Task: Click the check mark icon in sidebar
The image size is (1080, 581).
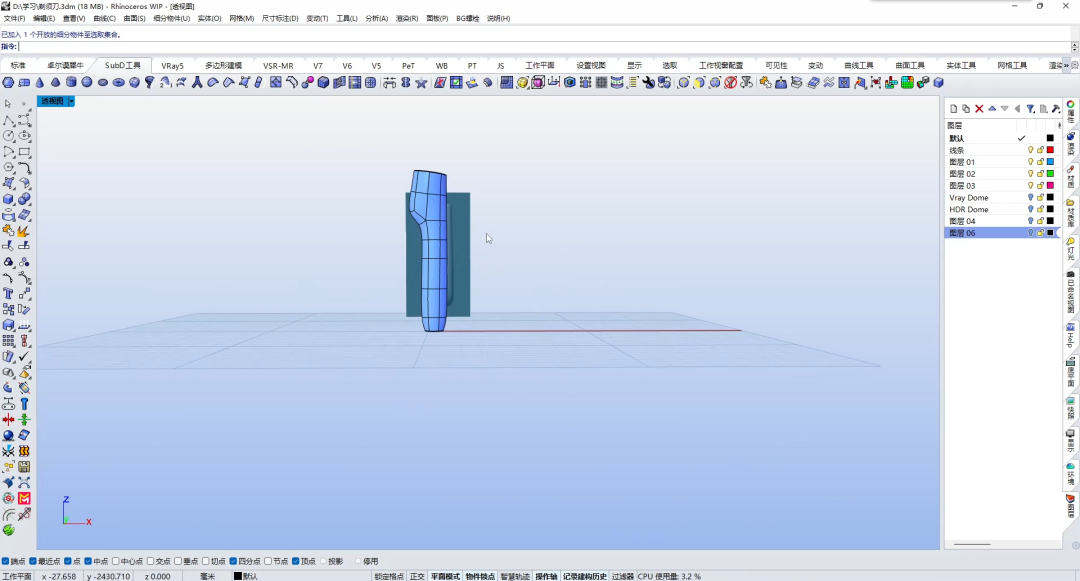Action: [24, 357]
